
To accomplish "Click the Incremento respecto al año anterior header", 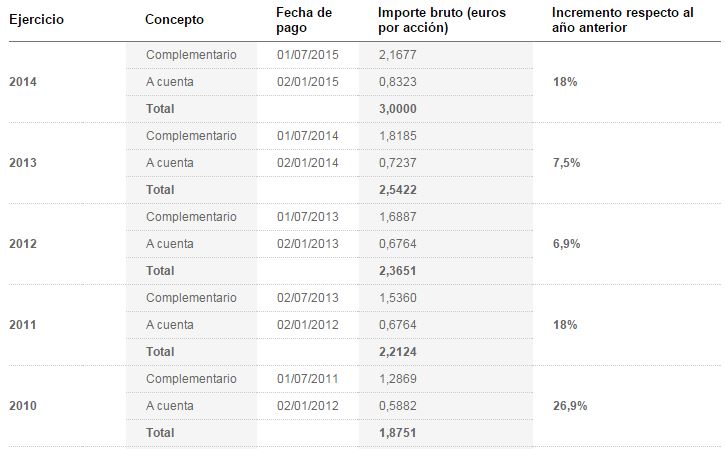I will (x=622, y=19).
